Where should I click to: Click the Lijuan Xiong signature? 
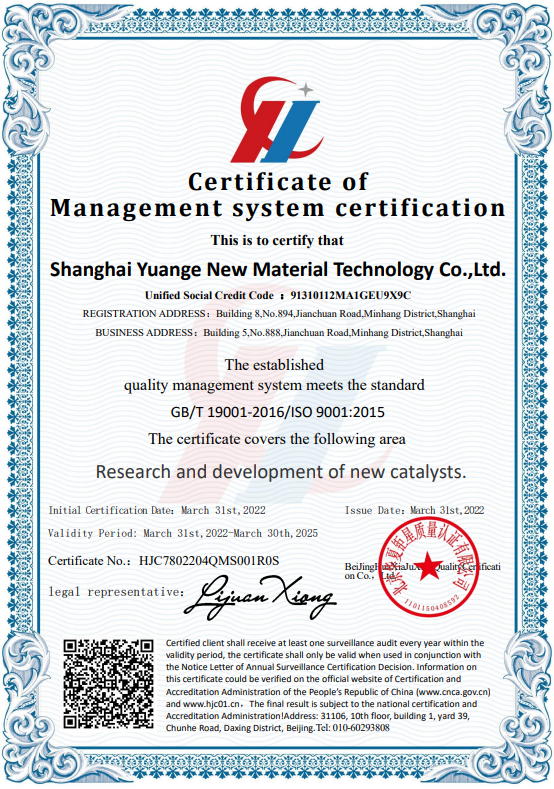coord(260,597)
